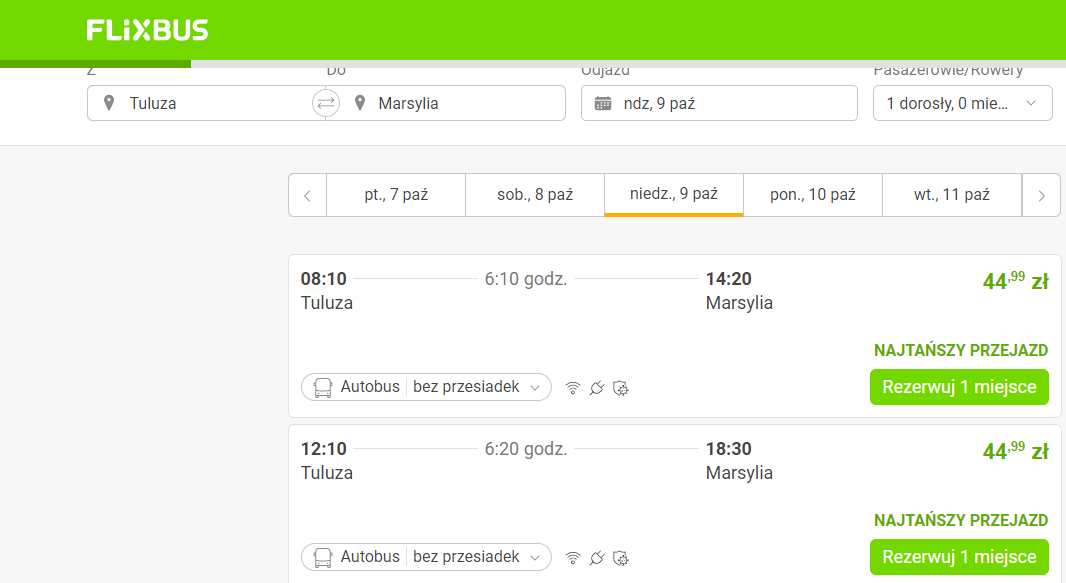
Task: Click the Marsylia destination field
Action: (x=452, y=103)
